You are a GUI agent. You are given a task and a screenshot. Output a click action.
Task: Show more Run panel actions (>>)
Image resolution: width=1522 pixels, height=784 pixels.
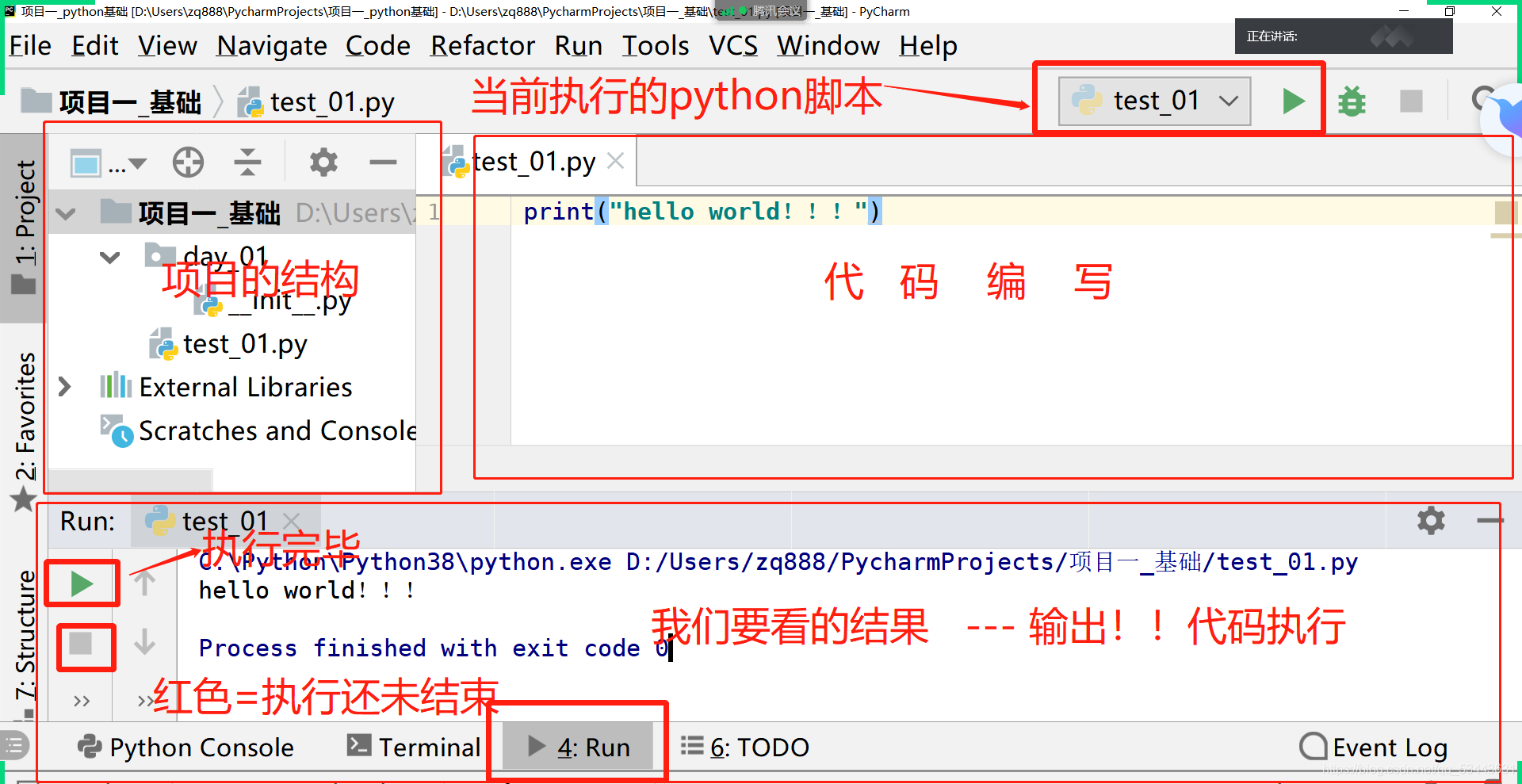click(x=82, y=701)
